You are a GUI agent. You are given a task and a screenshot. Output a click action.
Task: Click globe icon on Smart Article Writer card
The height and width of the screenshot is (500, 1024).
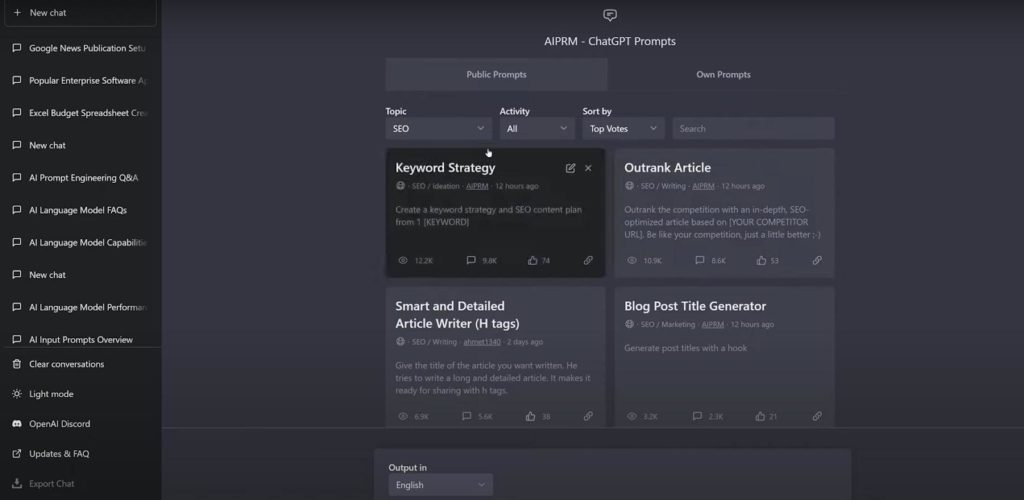point(400,342)
